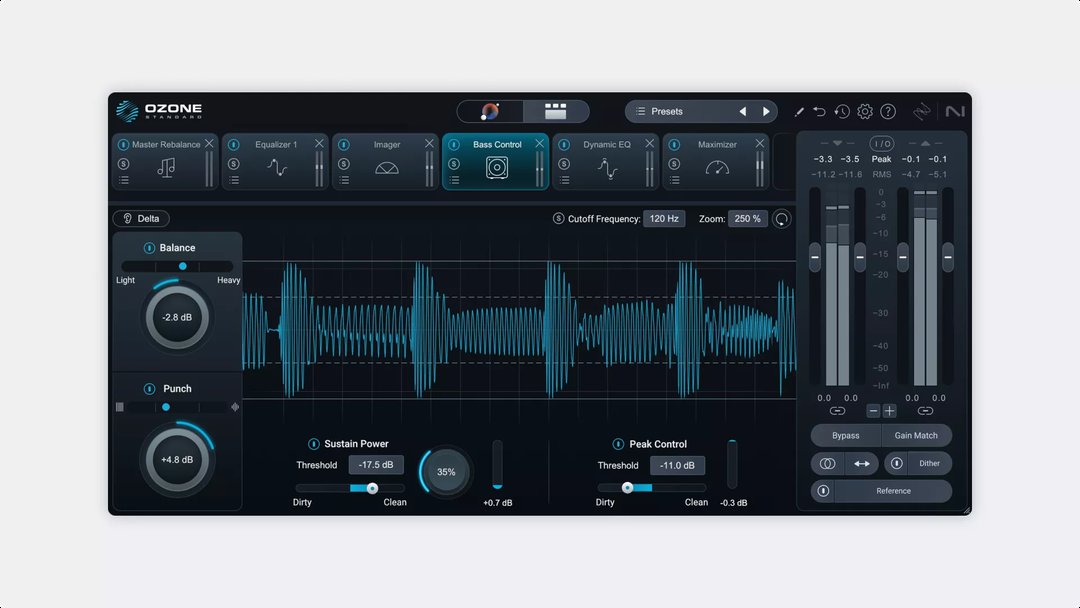Screen dimensions: 1080x608
Task: Switch to the Master Rebalance module
Action: coord(166,145)
